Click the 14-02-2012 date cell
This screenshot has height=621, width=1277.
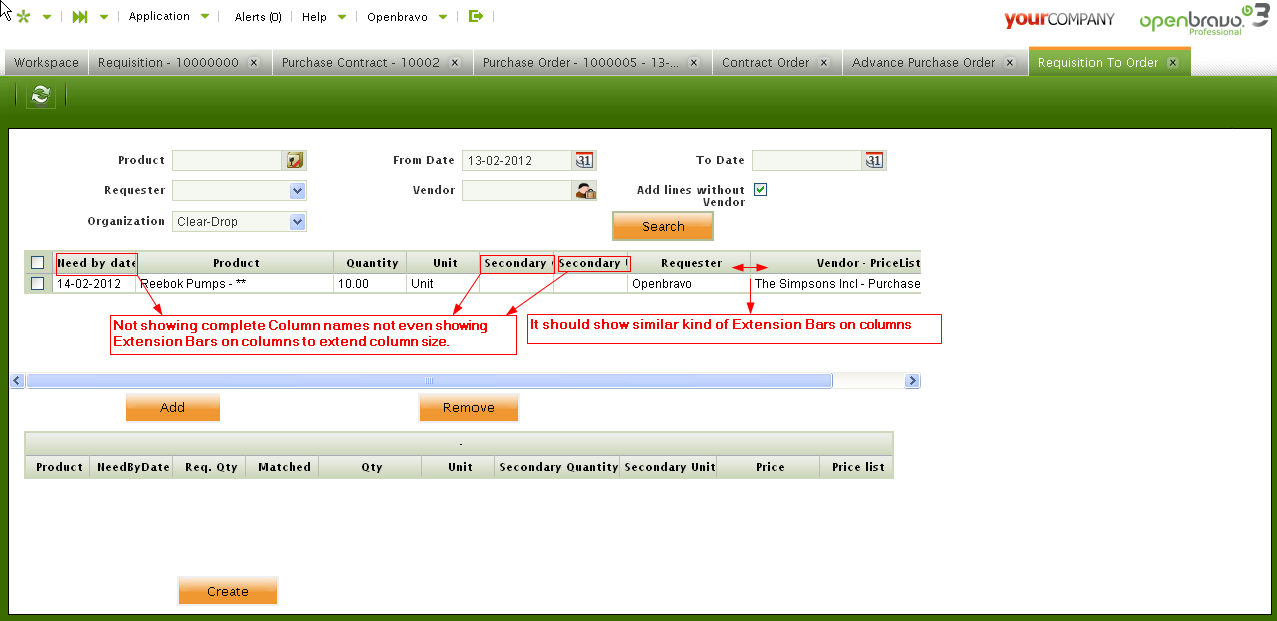[96, 284]
